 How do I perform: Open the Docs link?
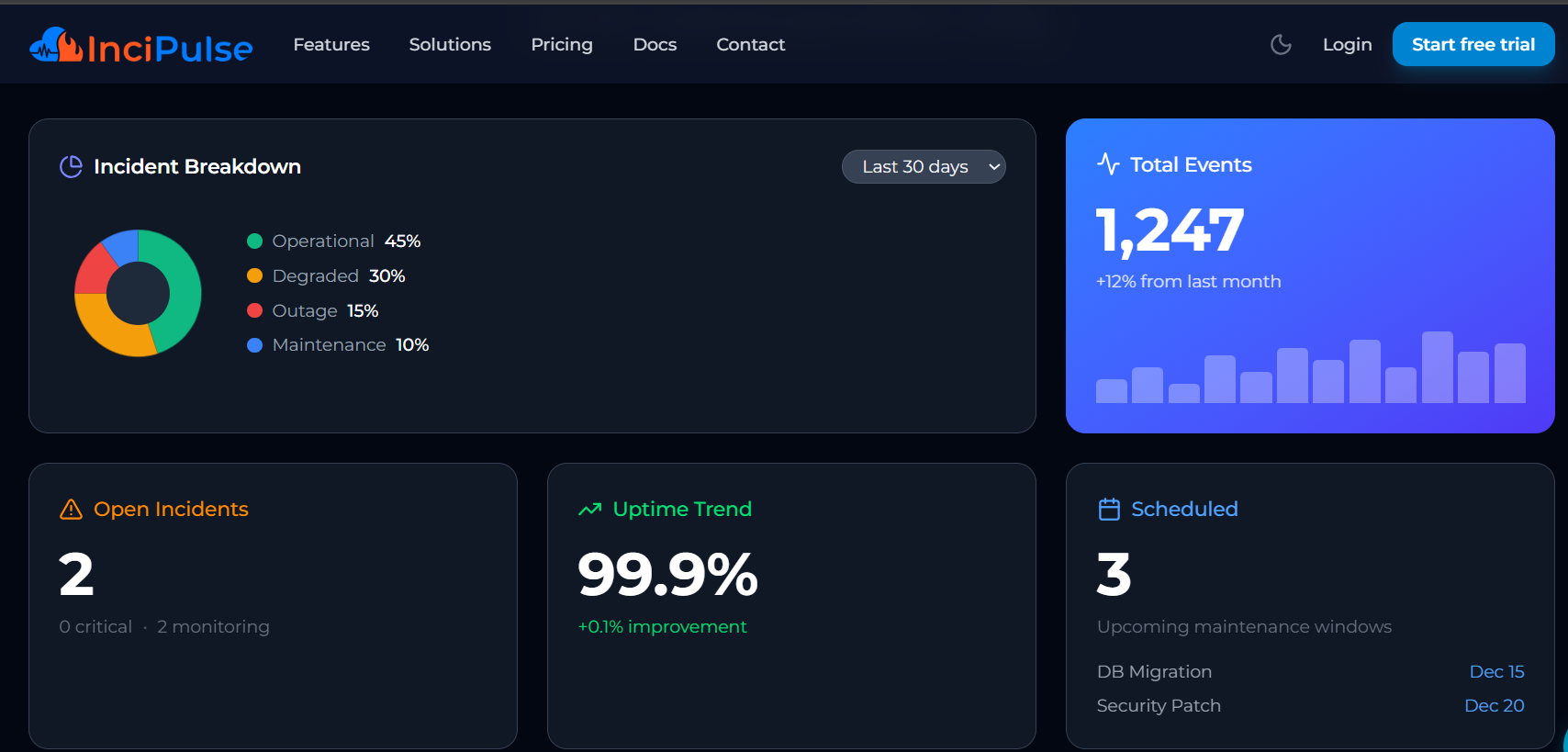click(655, 45)
